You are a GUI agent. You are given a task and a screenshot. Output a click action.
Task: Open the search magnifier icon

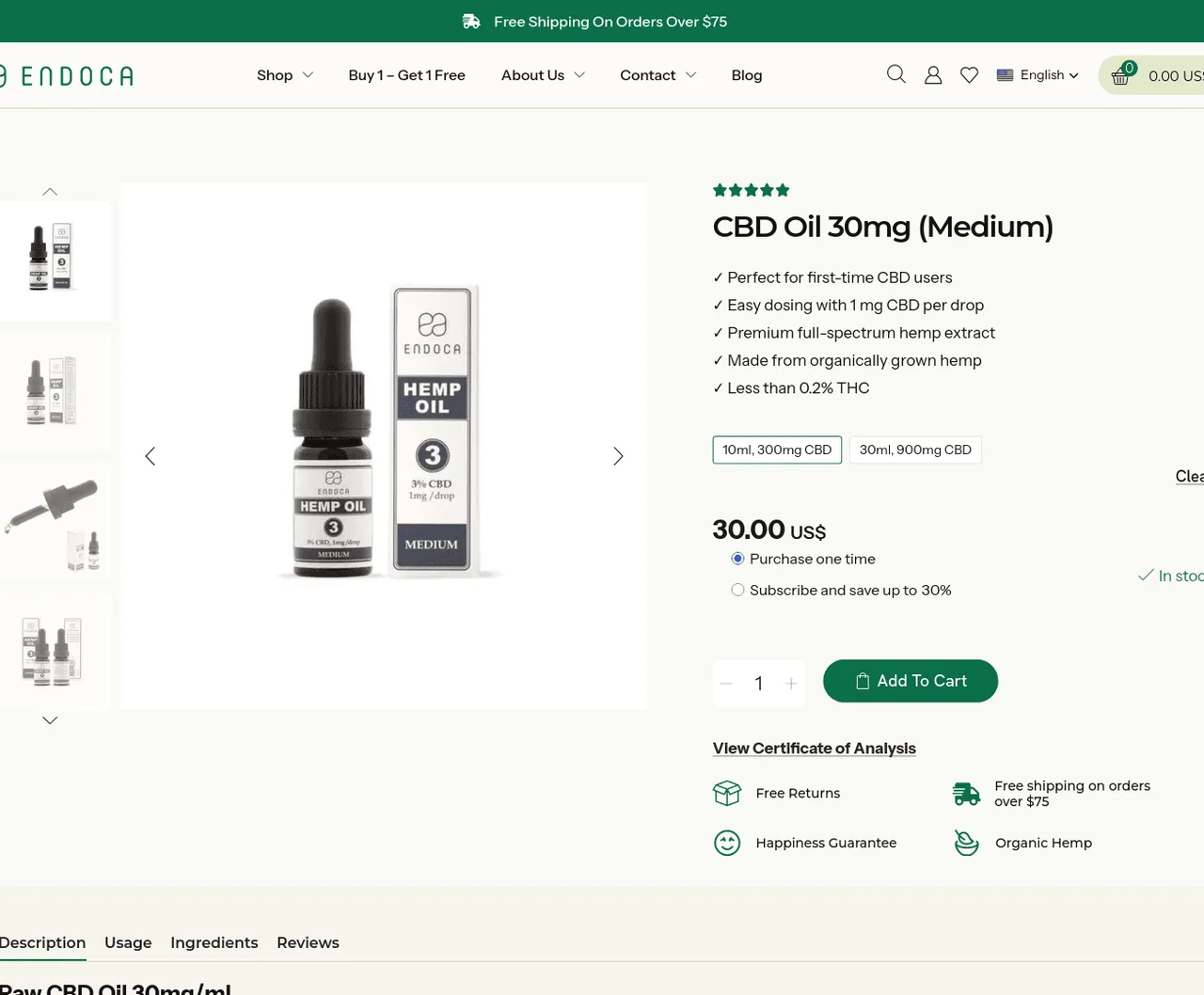pyautogui.click(x=895, y=74)
